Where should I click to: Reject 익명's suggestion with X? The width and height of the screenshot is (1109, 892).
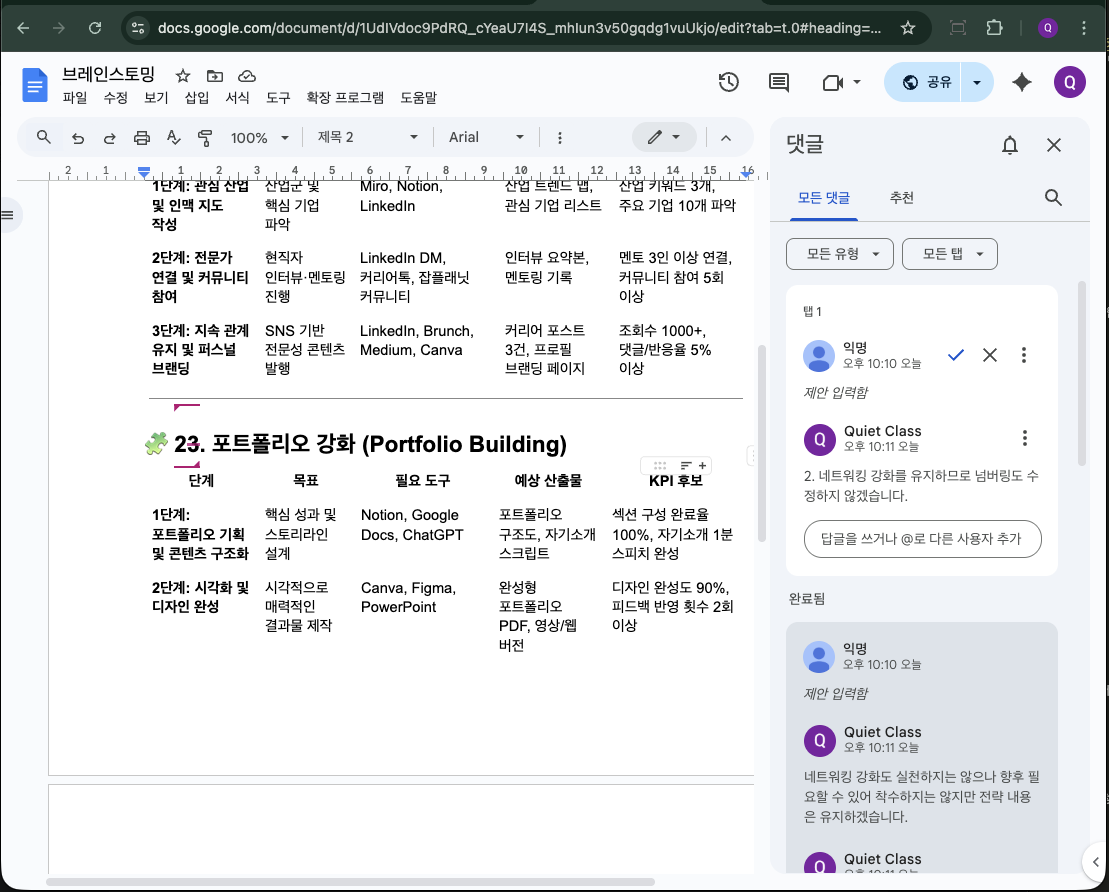[x=990, y=355]
